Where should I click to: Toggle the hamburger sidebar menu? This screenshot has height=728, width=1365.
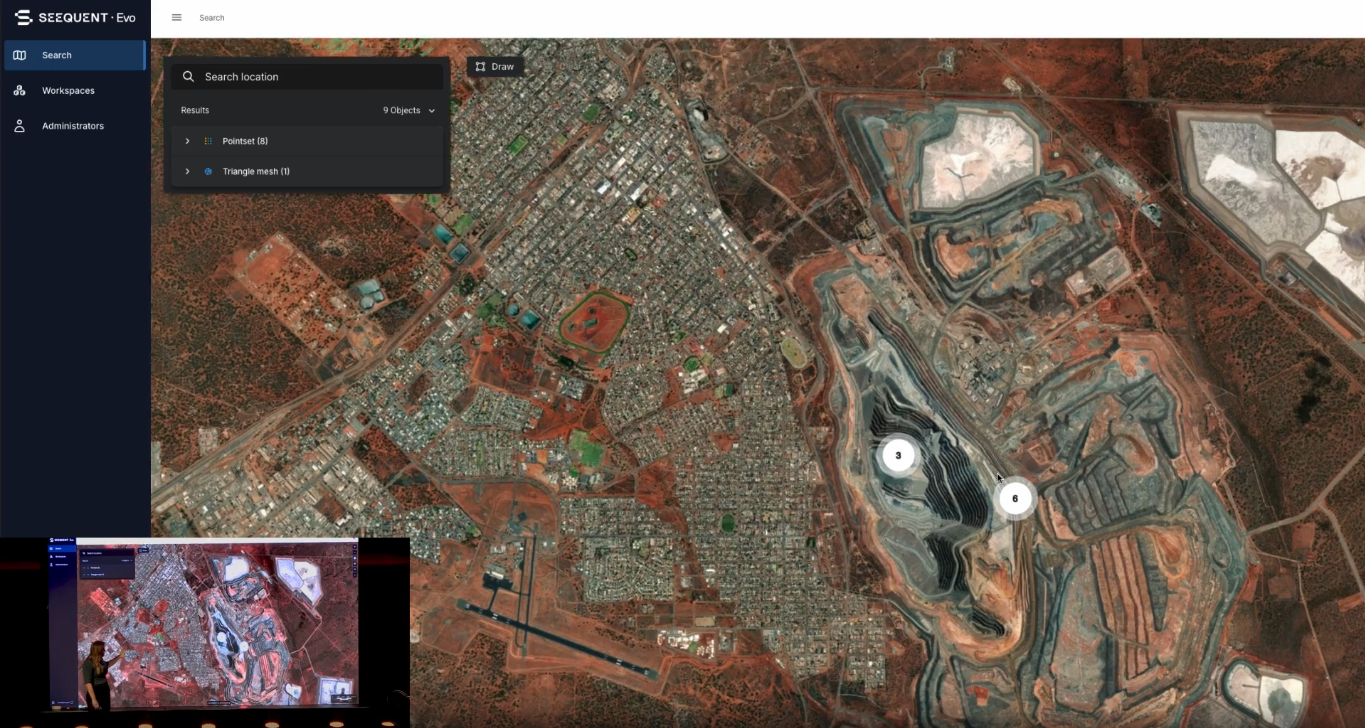coord(177,18)
